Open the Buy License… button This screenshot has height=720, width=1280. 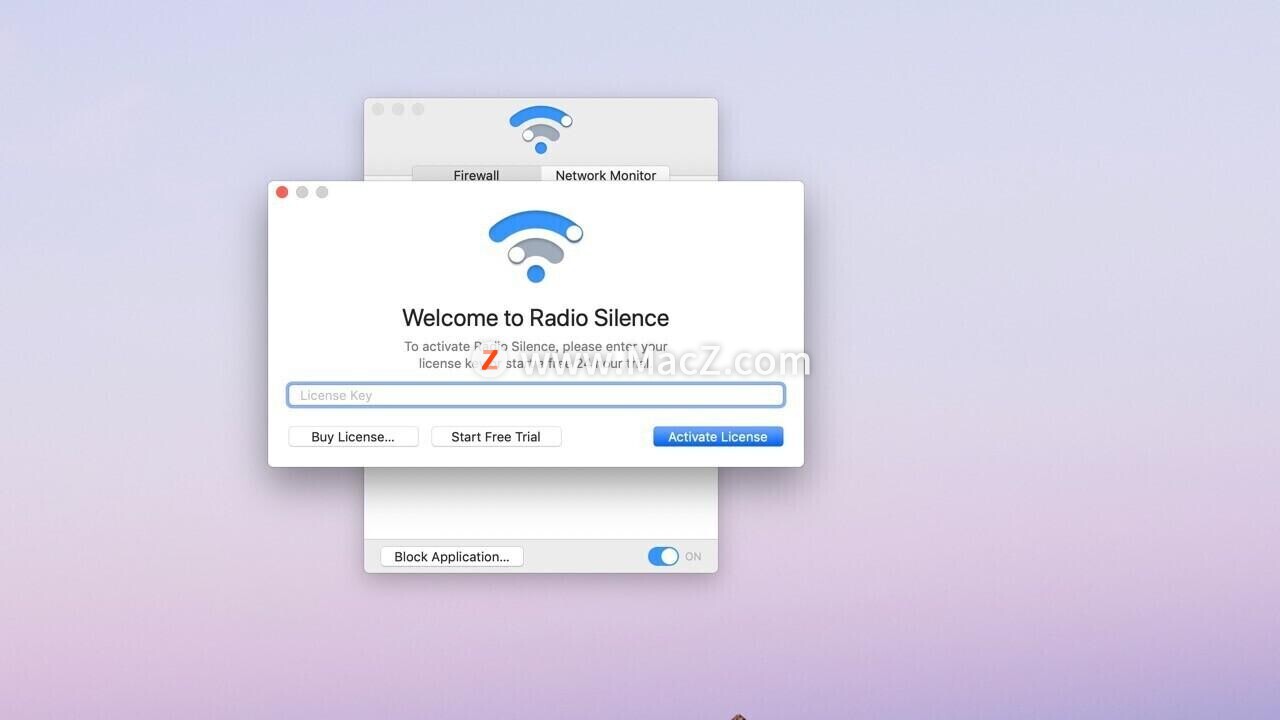click(353, 437)
